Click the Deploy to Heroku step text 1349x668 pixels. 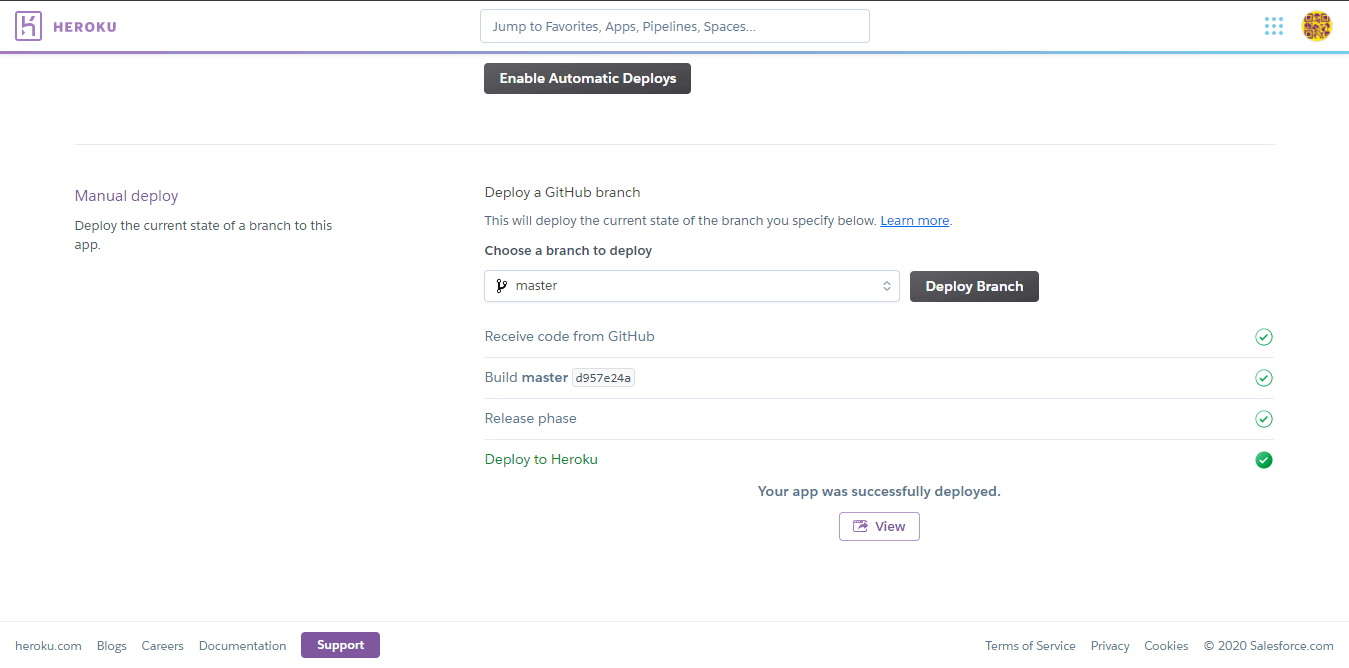click(x=541, y=460)
